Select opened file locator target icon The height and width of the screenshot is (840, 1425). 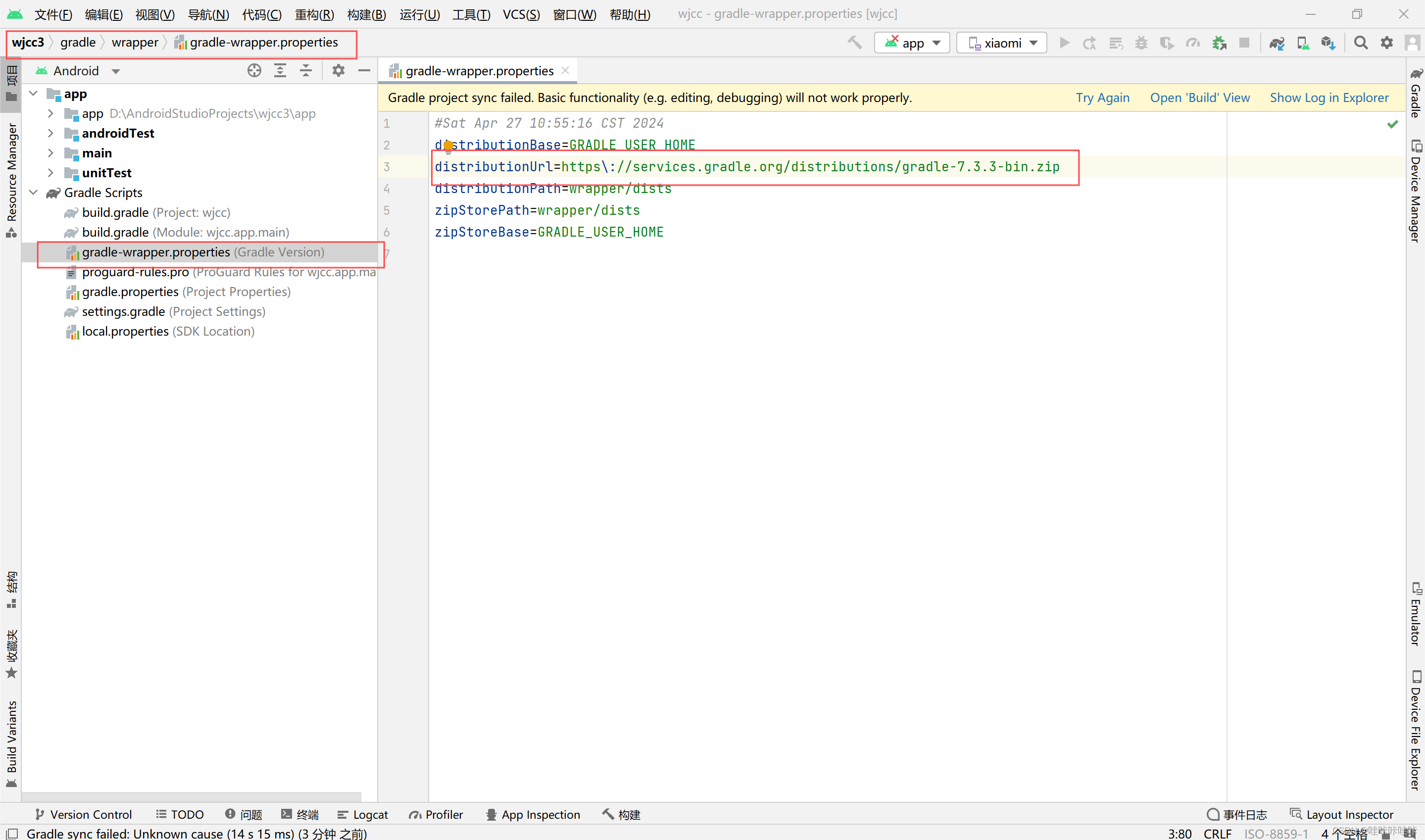coord(254,71)
